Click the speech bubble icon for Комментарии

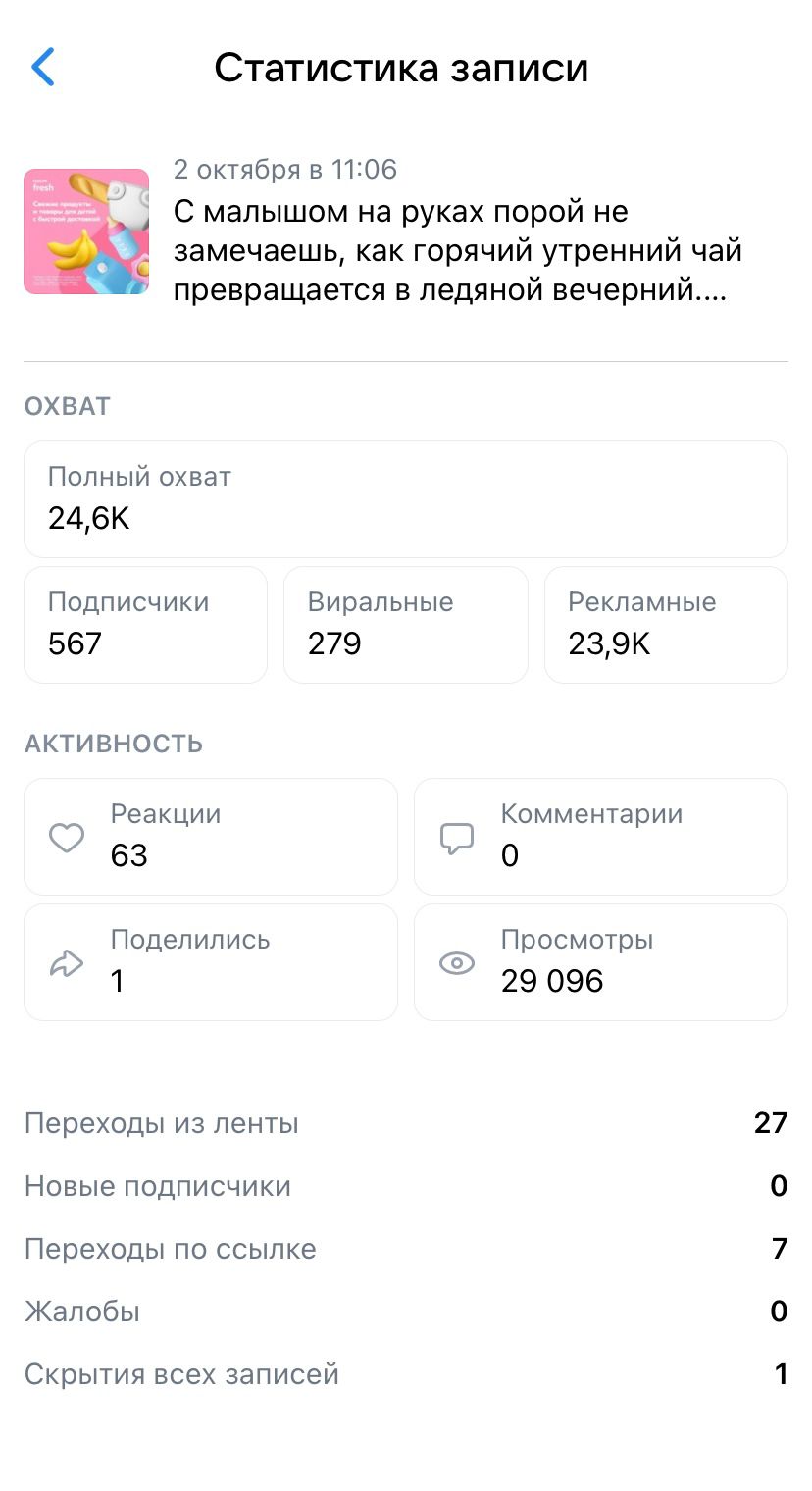coord(457,838)
